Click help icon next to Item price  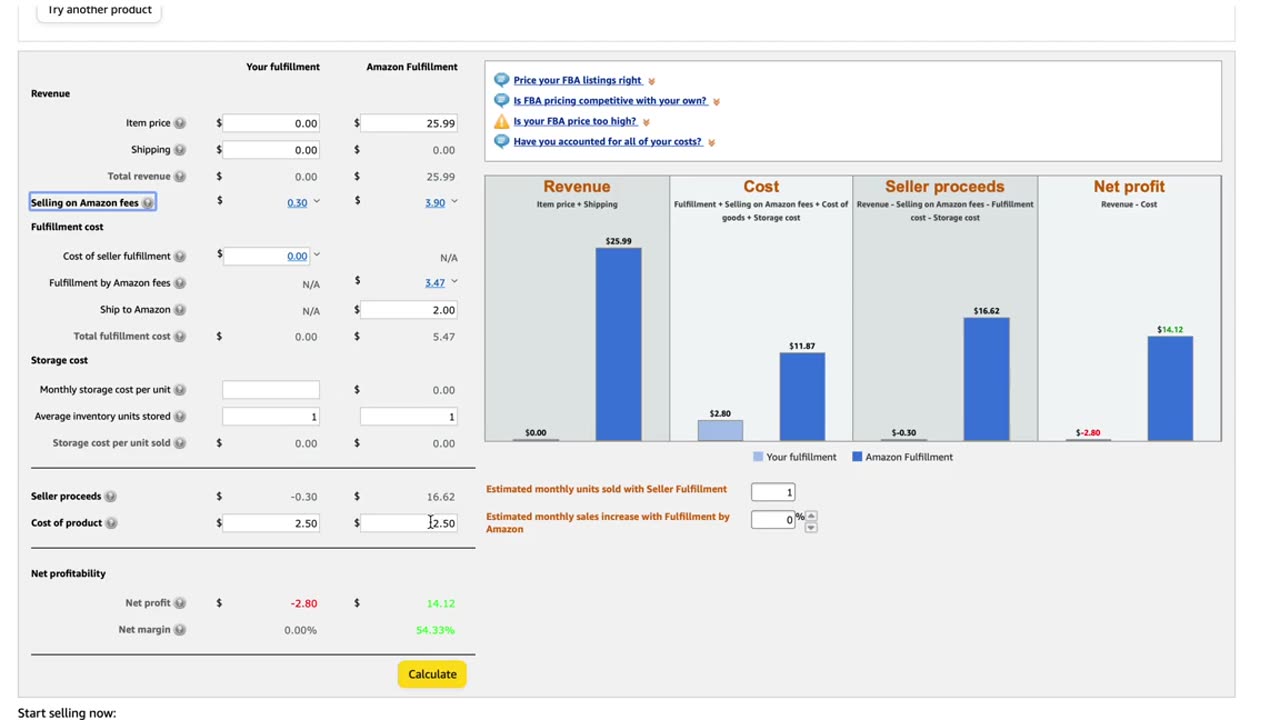click(180, 123)
